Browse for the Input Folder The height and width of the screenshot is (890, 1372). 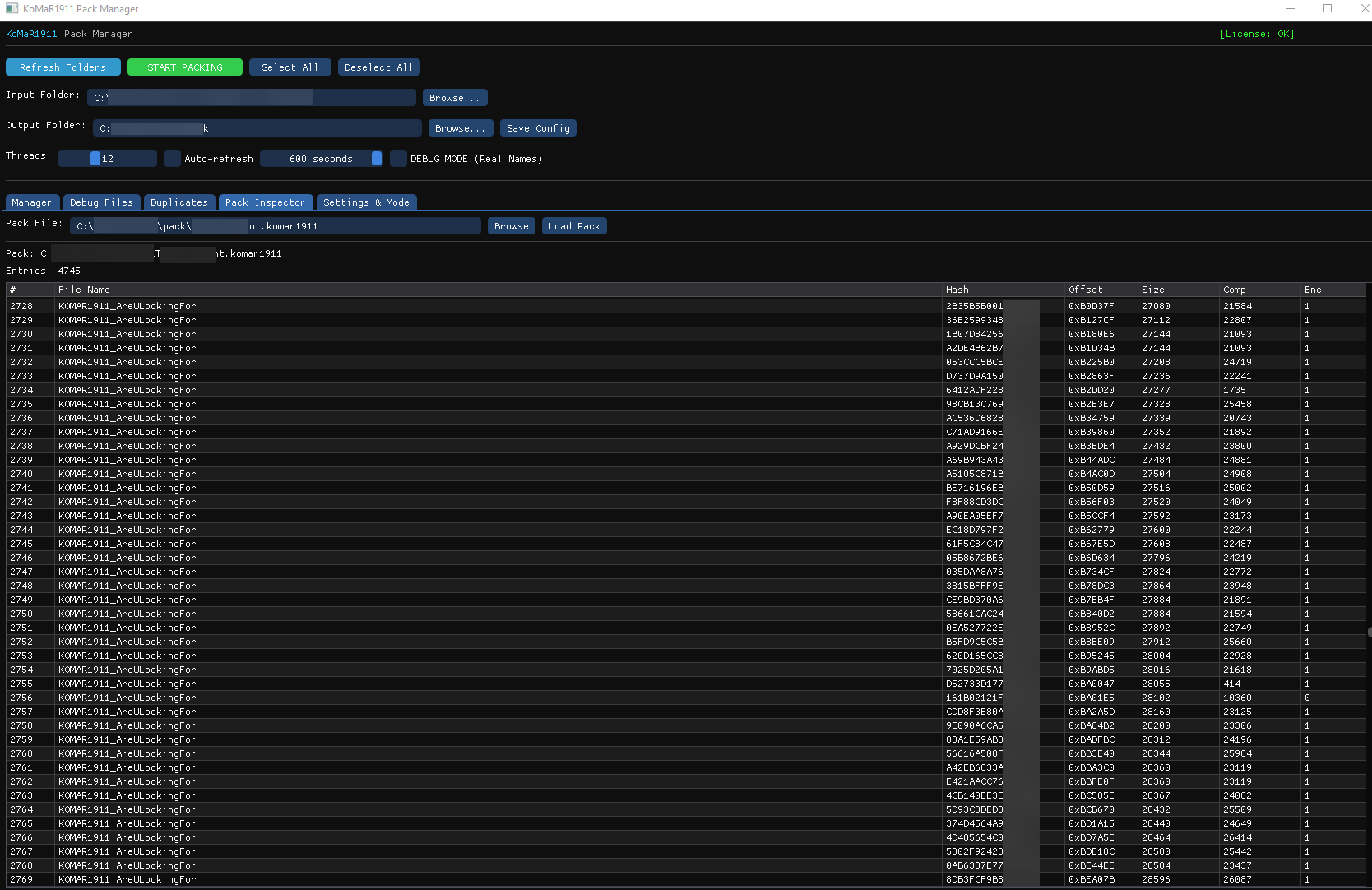[x=455, y=98]
